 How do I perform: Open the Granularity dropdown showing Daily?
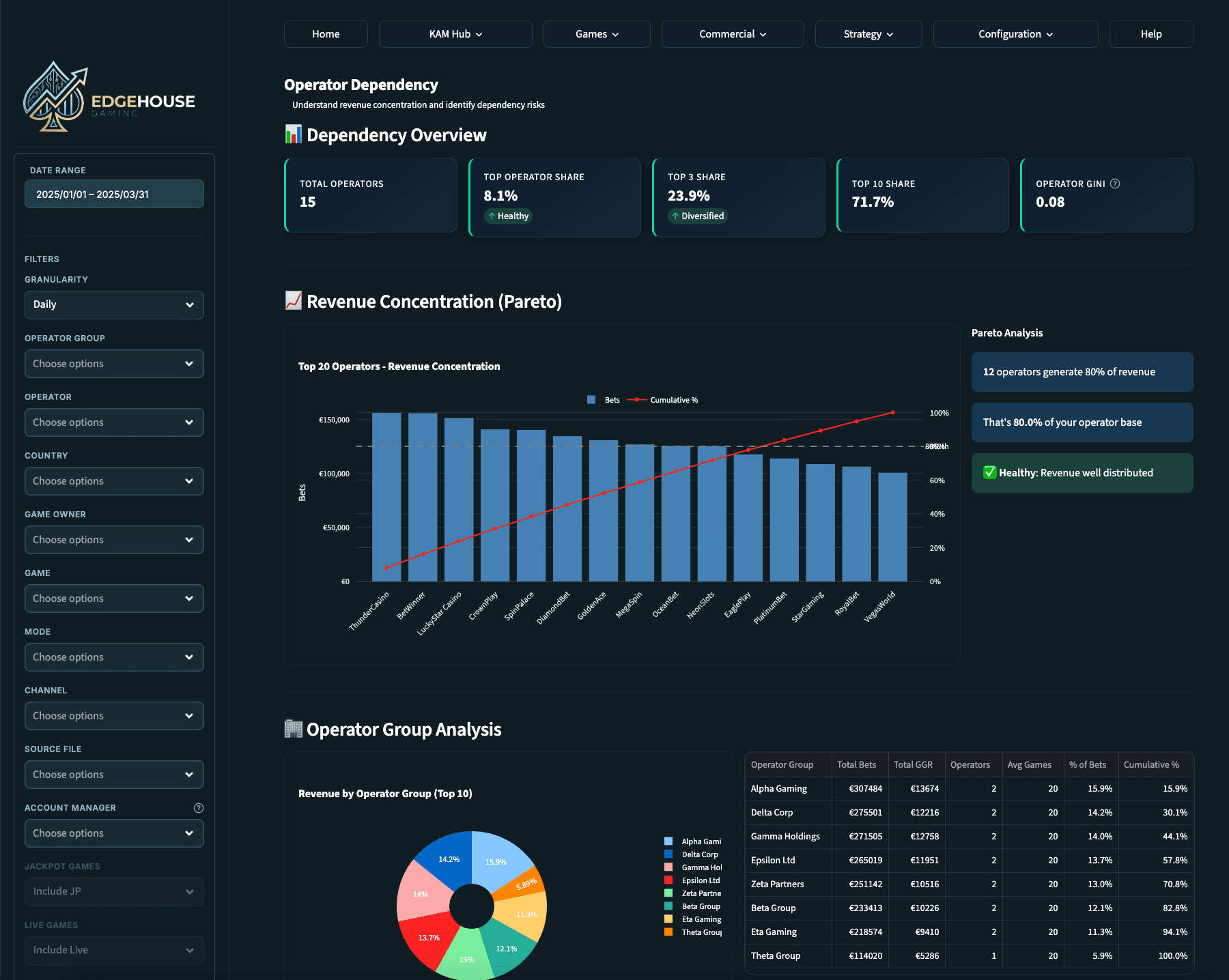[x=114, y=304]
